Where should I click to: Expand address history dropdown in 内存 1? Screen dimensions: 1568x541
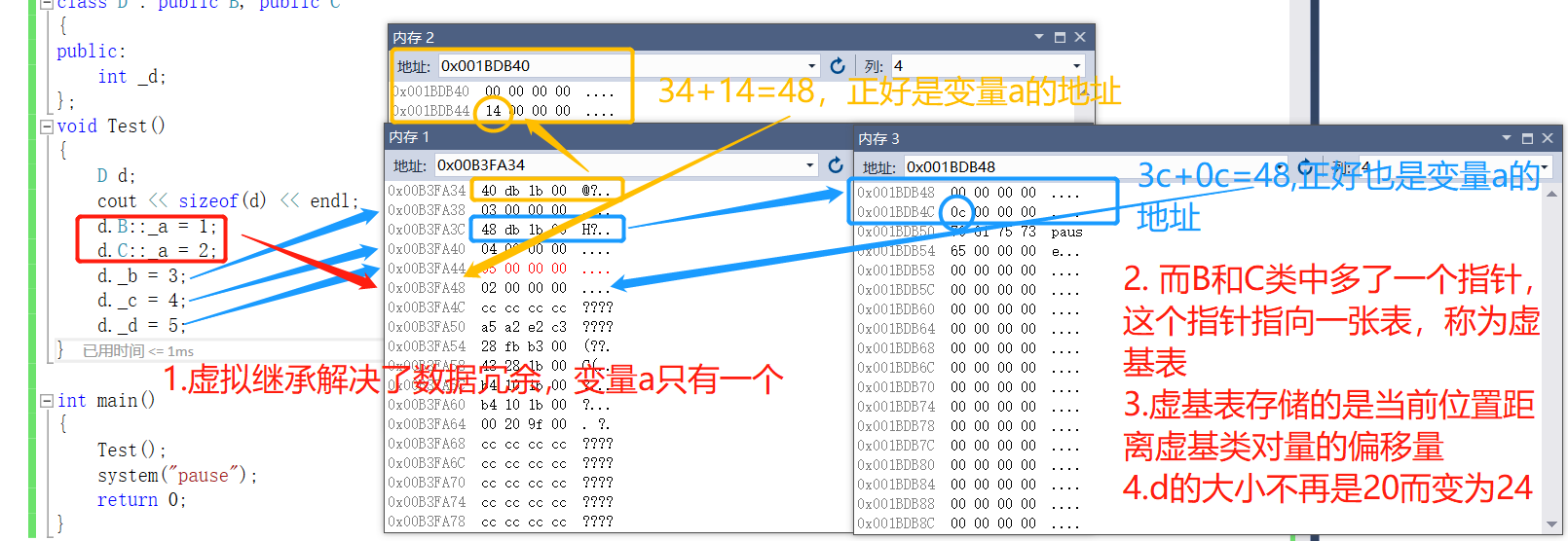click(x=810, y=165)
